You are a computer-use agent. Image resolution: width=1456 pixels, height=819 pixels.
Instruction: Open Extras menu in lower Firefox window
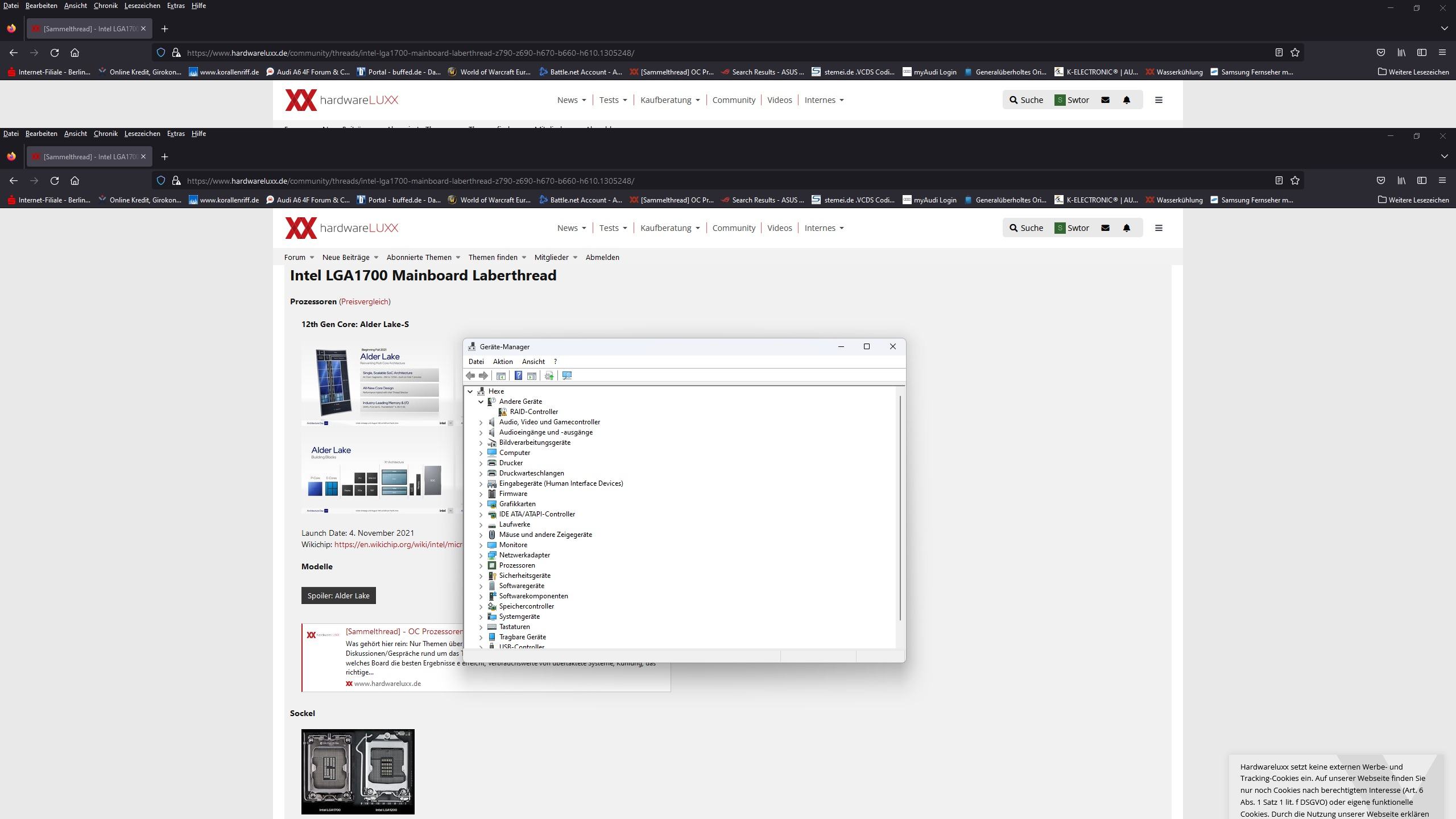click(x=176, y=134)
